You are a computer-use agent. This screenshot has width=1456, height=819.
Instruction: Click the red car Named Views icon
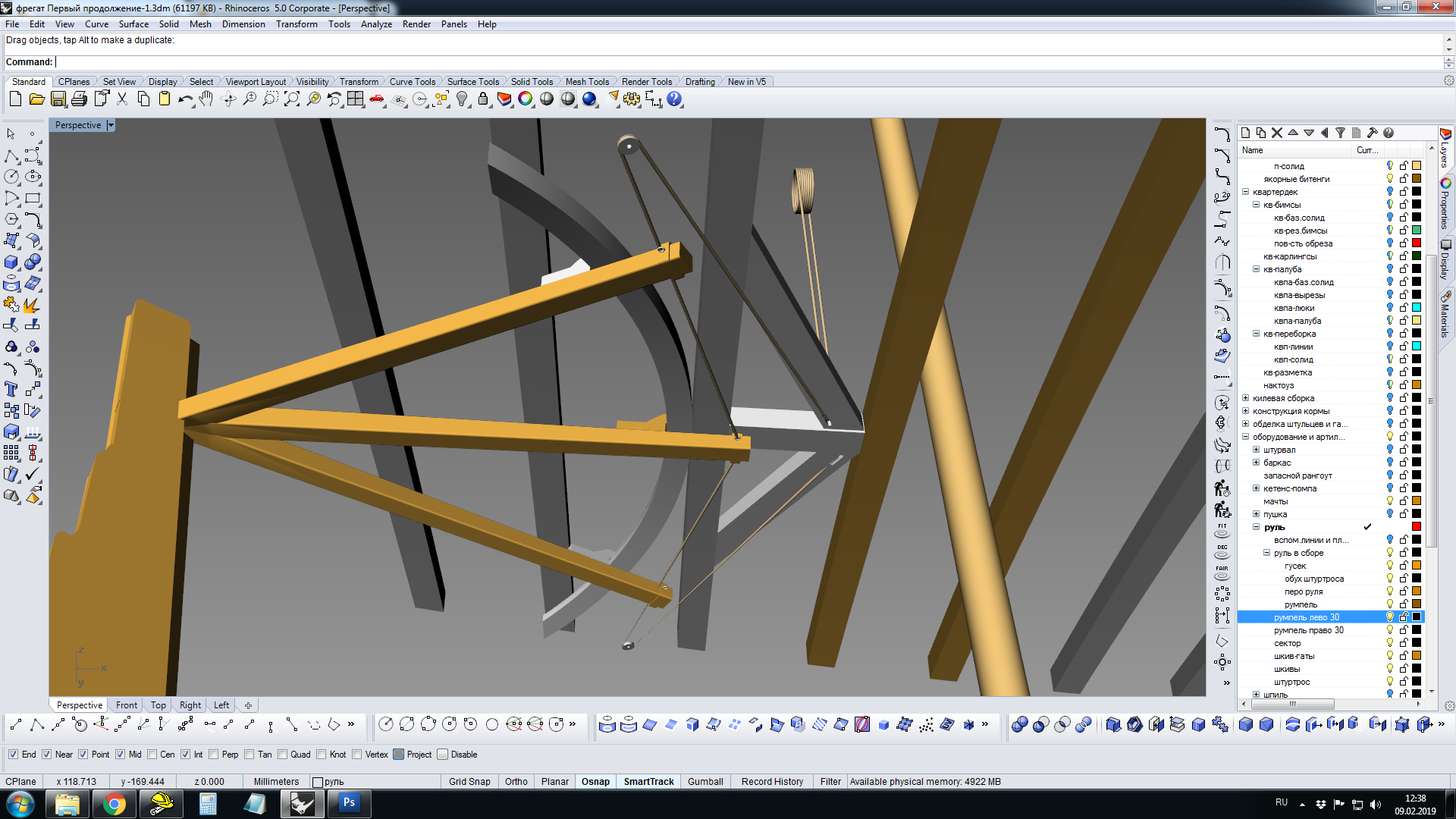coord(377,99)
